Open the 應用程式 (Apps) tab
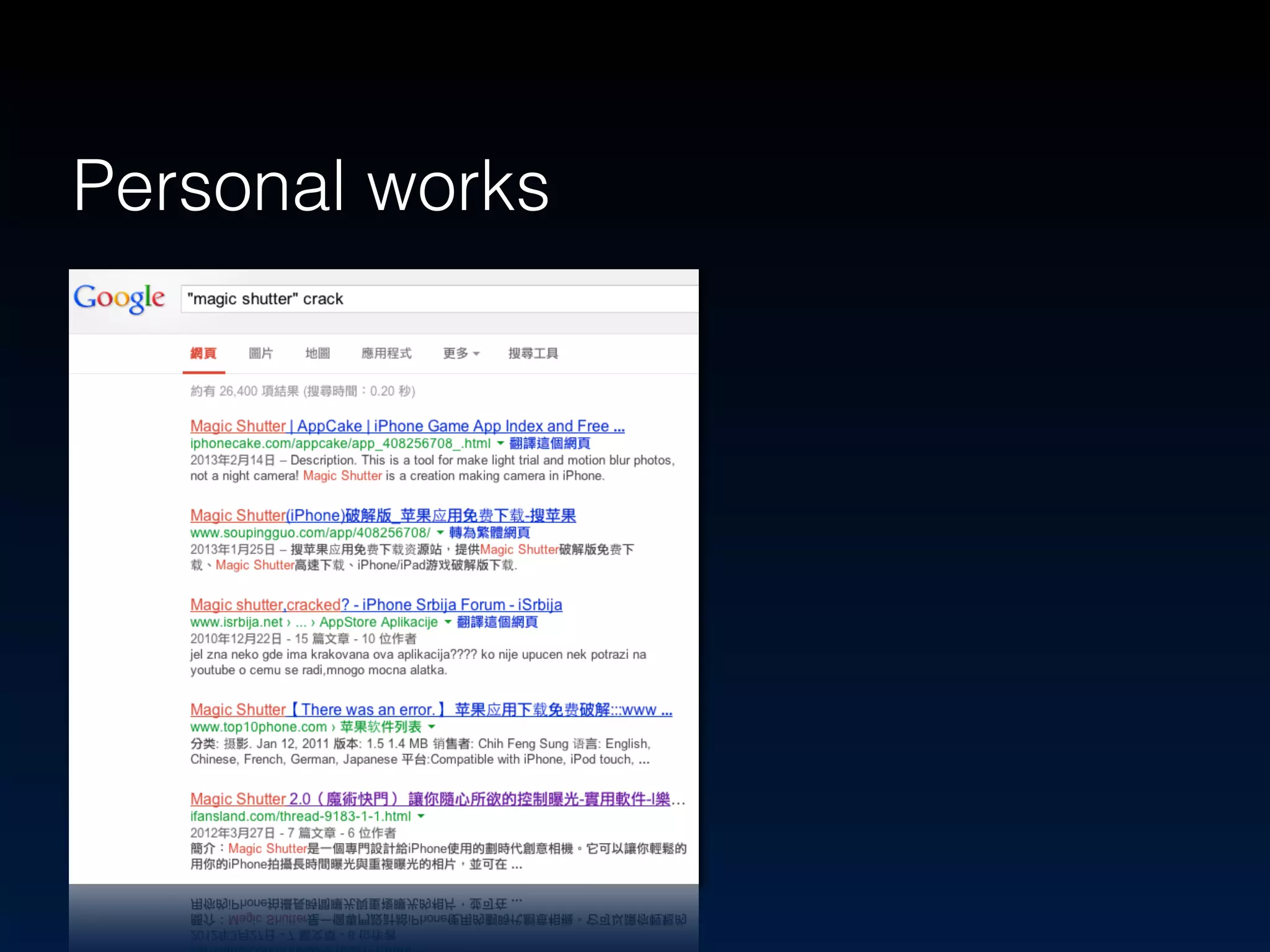Viewport: 1270px width, 952px height. click(x=386, y=353)
